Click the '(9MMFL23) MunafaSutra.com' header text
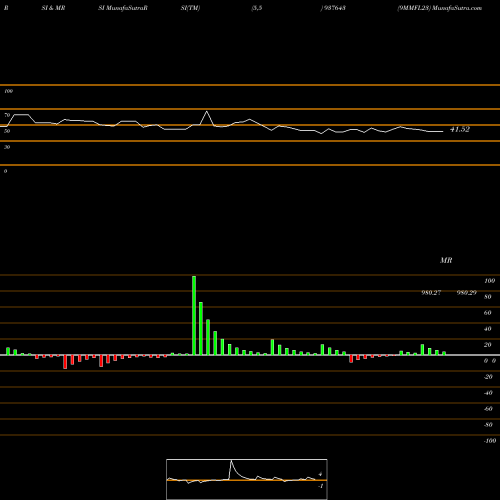 (439, 8)
